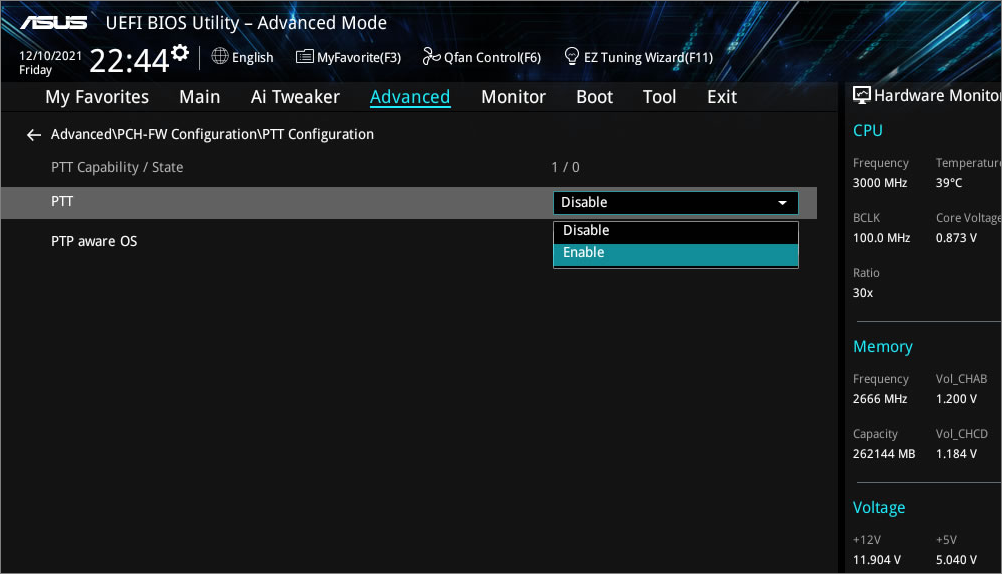Click BCLK value 100.0 MHz

coord(881,238)
